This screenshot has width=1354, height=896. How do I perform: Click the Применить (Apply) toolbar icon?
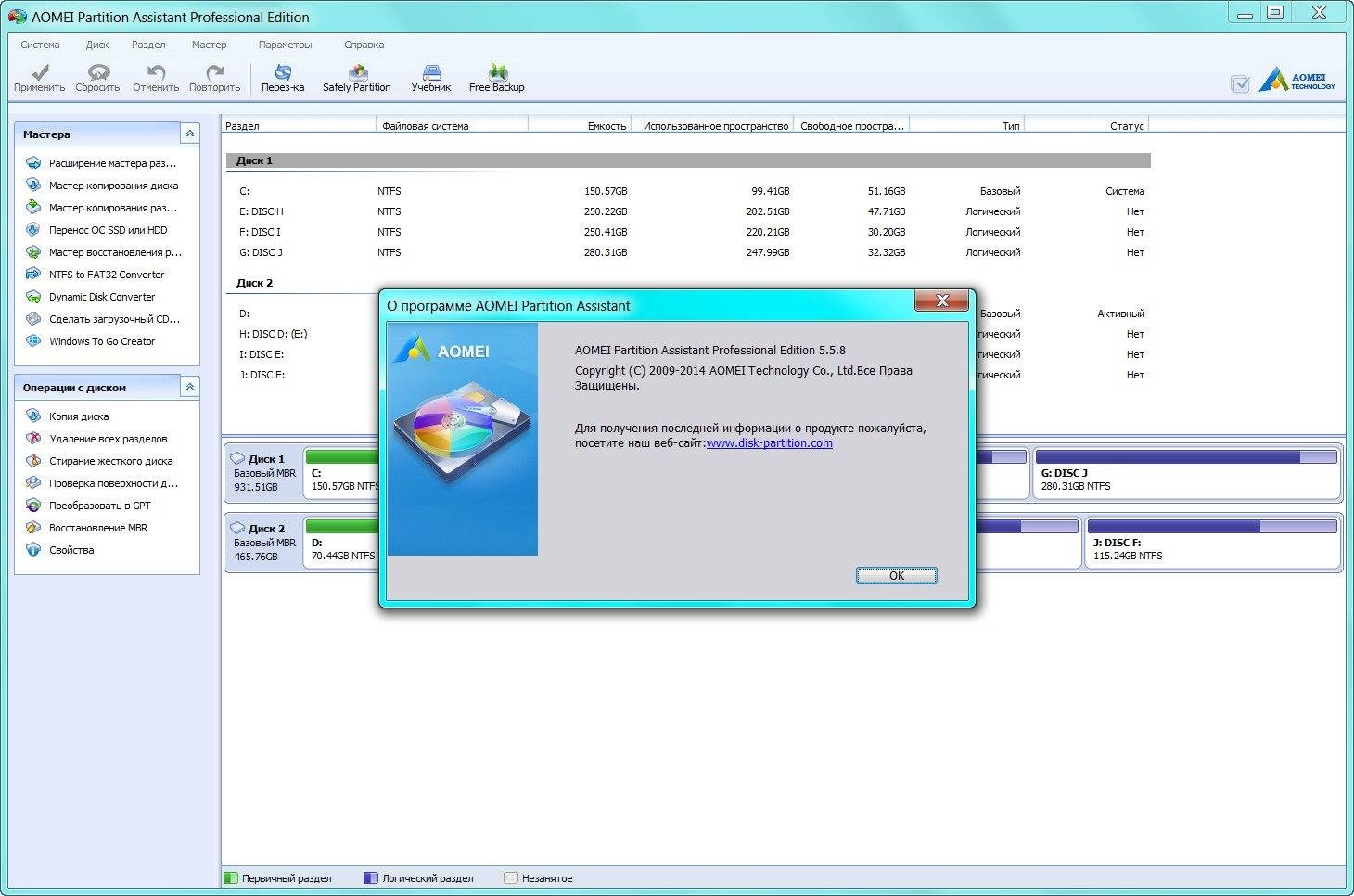(39, 78)
